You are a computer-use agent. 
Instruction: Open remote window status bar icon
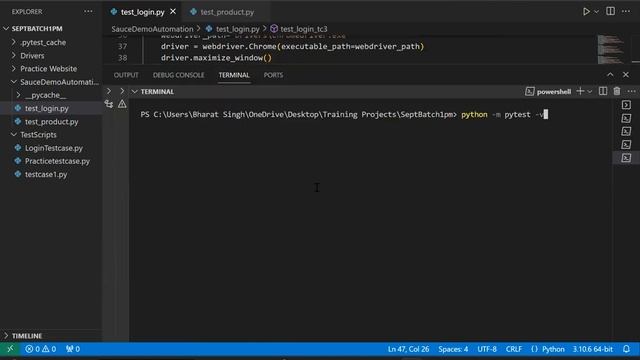[x=10, y=349]
